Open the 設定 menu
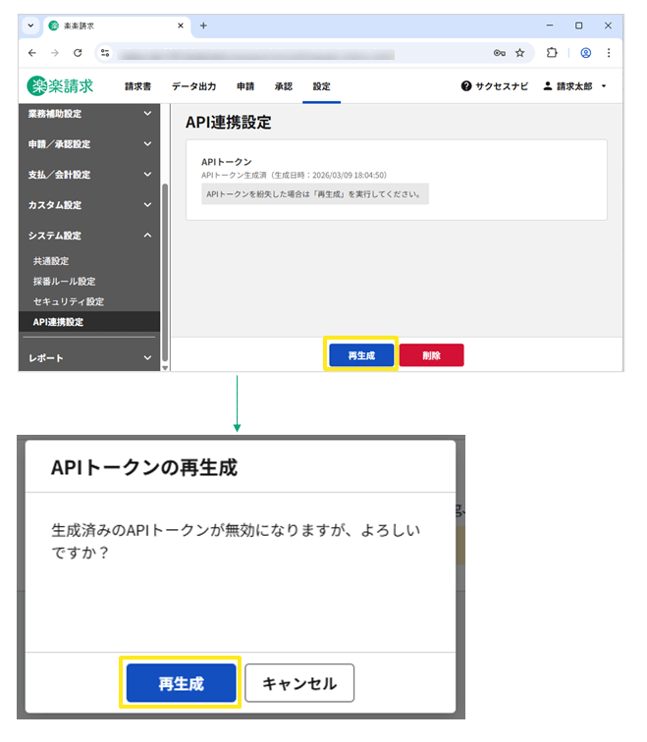The height and width of the screenshot is (742, 647). click(321, 86)
